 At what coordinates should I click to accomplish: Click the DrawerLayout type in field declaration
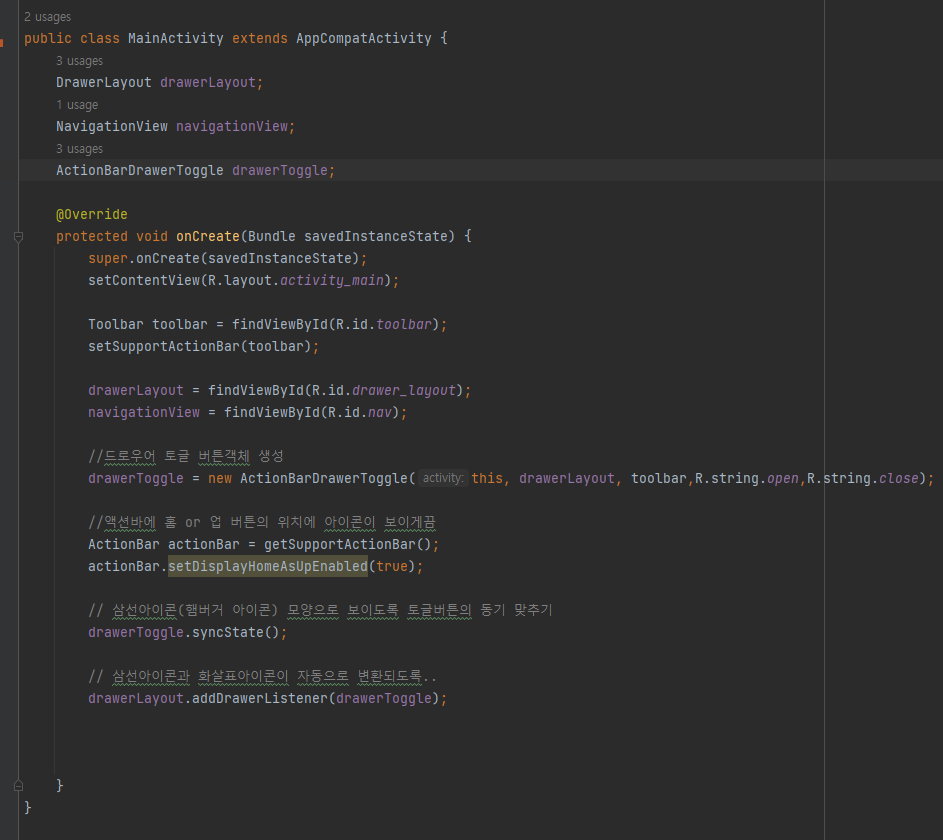coord(103,82)
